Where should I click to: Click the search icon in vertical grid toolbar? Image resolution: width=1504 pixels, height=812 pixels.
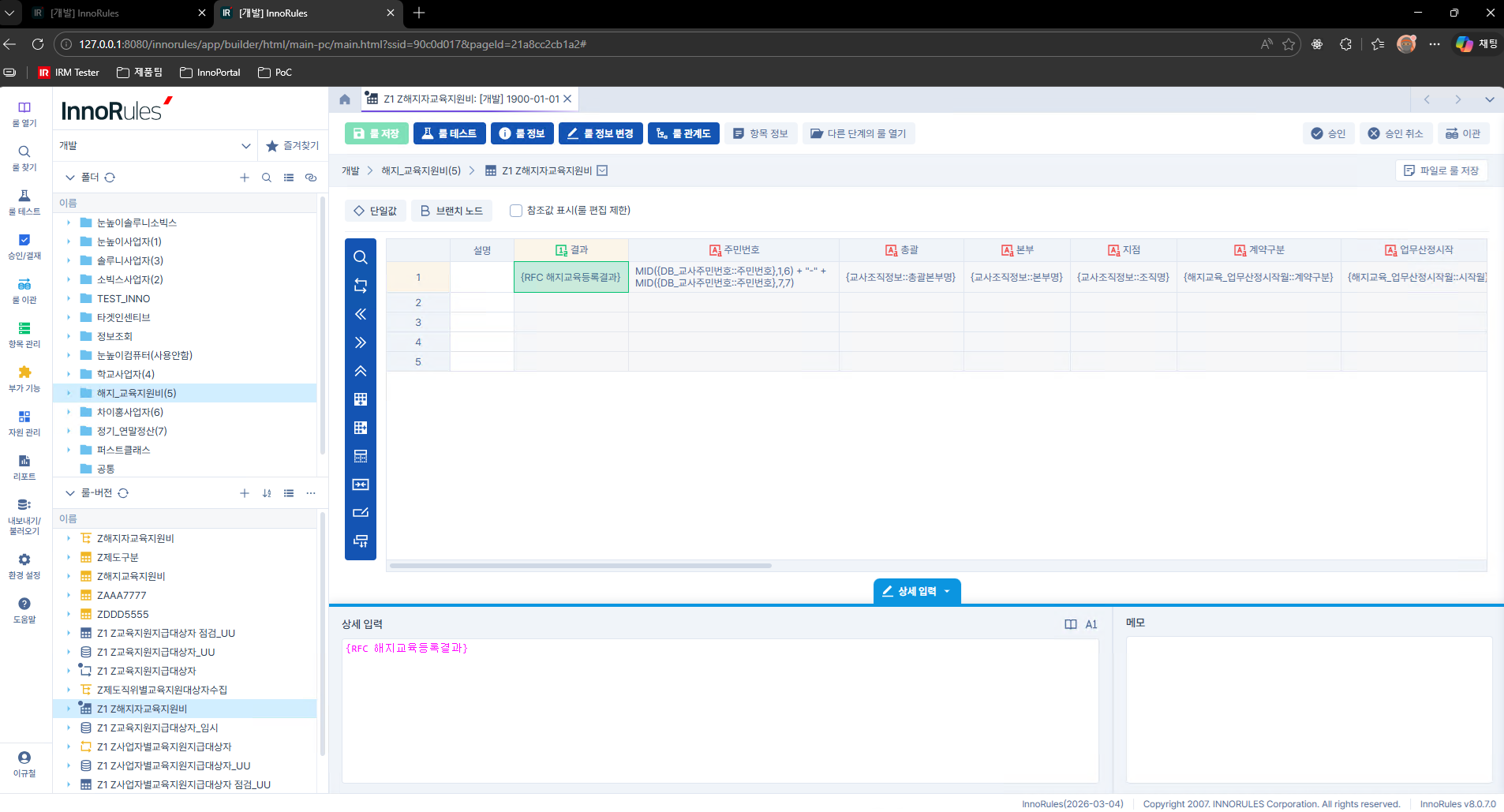(360, 257)
